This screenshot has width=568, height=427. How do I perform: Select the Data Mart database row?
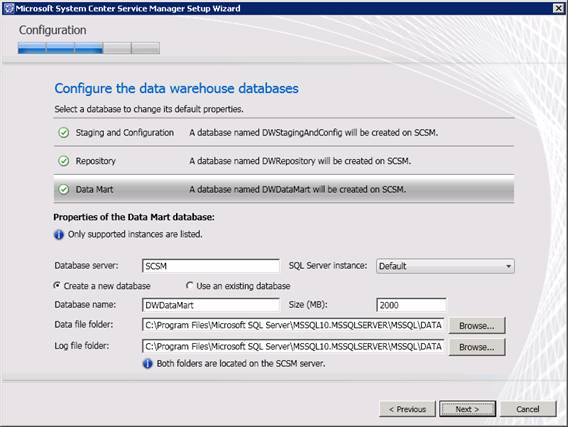point(284,189)
